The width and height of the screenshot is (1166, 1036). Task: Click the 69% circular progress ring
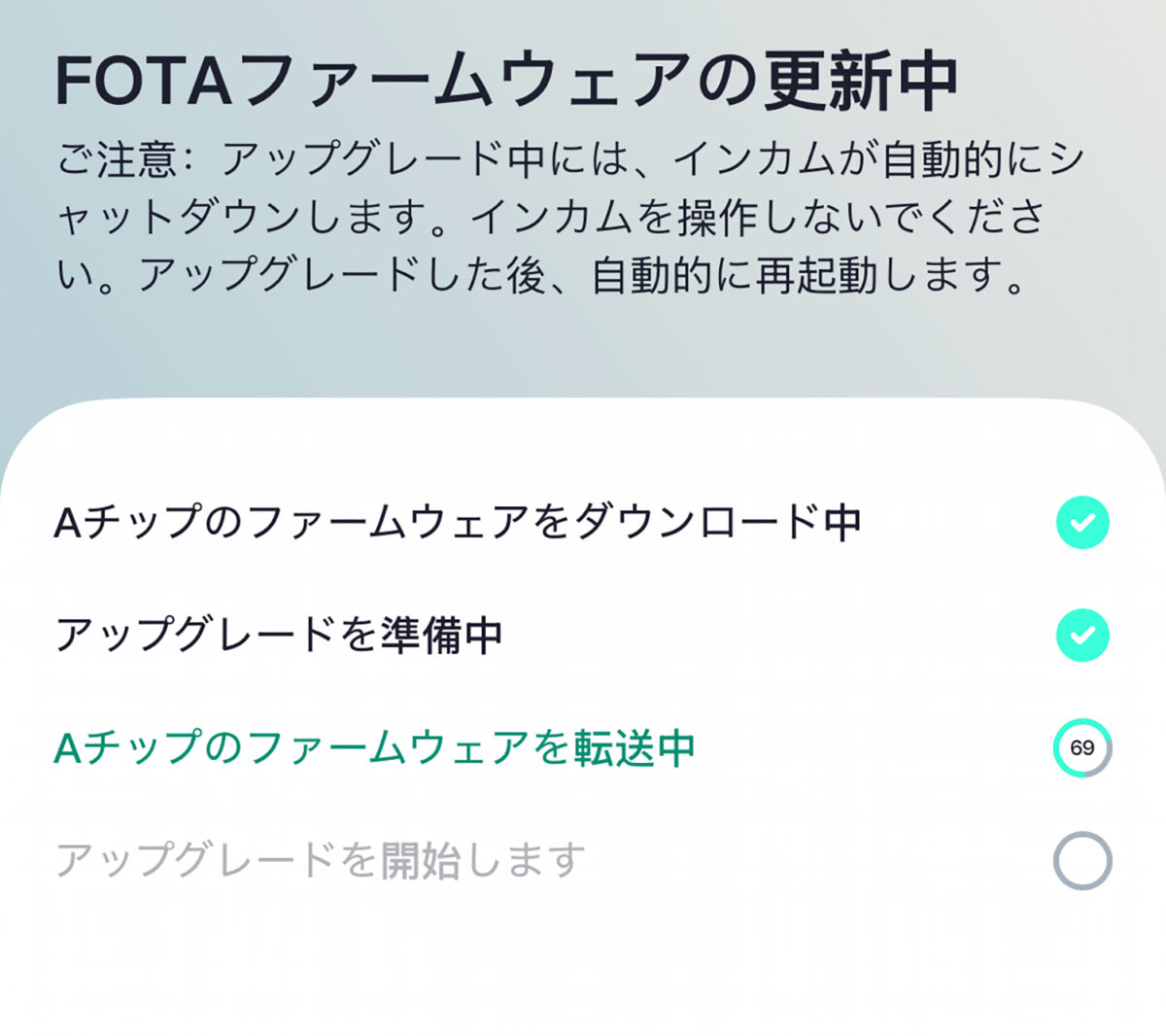1082,748
